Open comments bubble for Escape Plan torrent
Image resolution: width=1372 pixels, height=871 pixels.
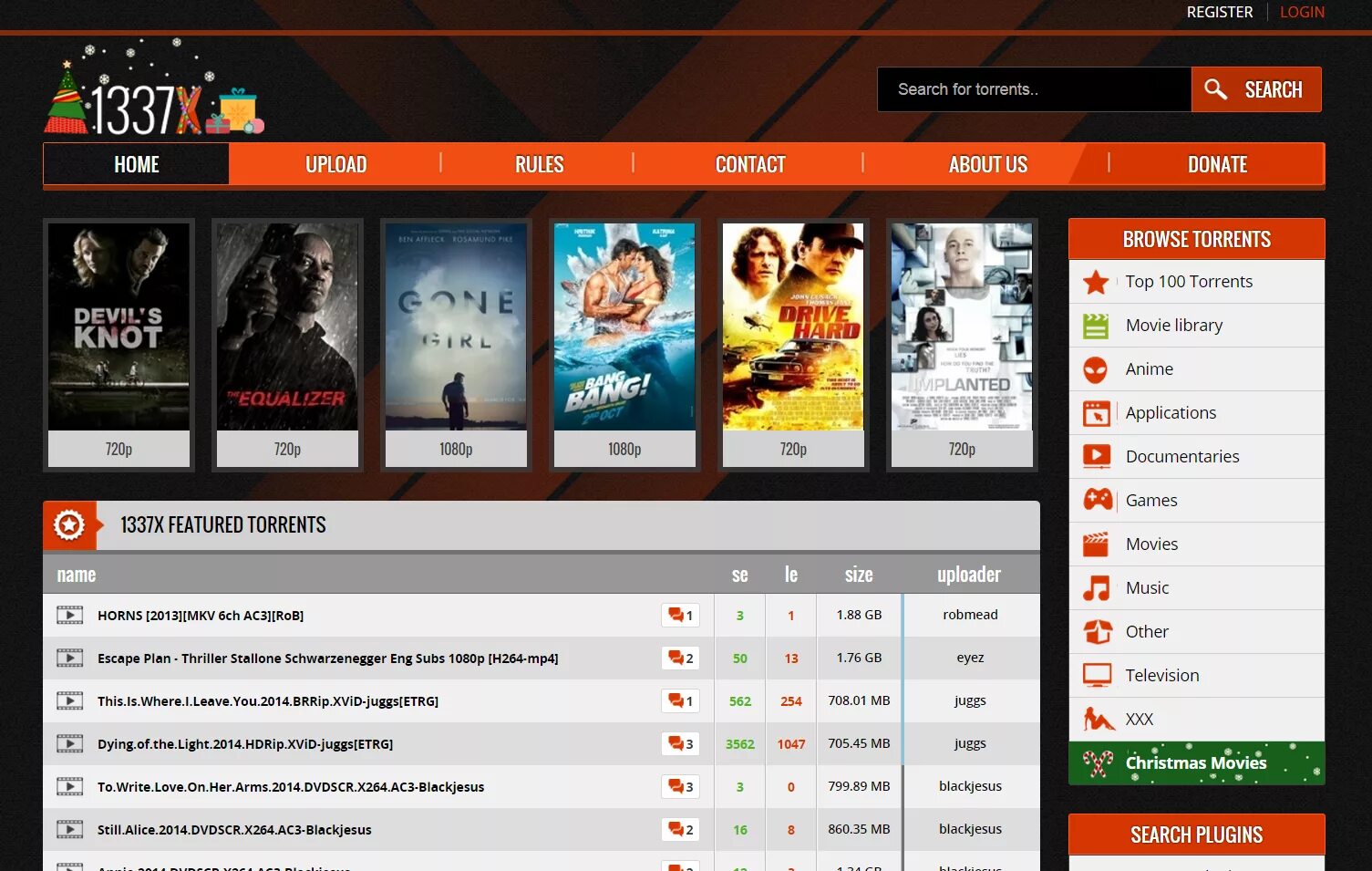tap(680, 658)
